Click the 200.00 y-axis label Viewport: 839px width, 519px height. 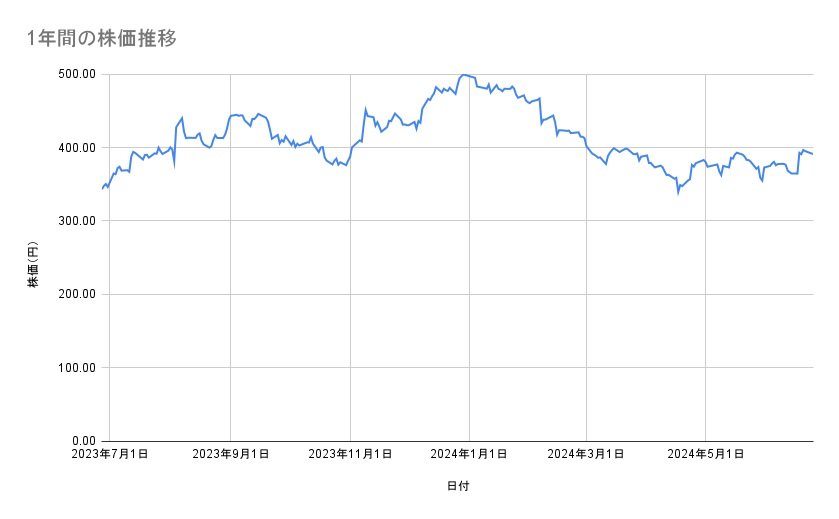pos(76,294)
